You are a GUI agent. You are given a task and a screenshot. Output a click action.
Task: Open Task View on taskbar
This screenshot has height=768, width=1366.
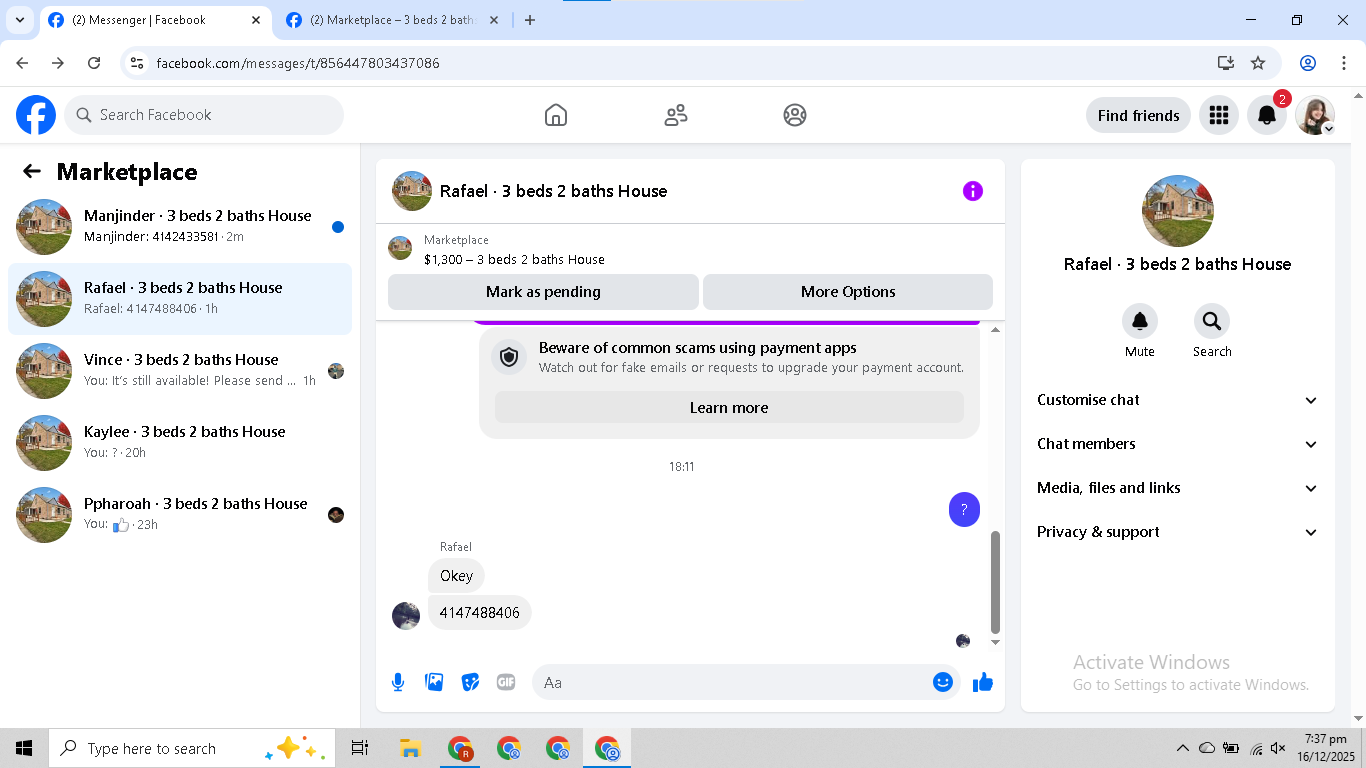pos(360,748)
